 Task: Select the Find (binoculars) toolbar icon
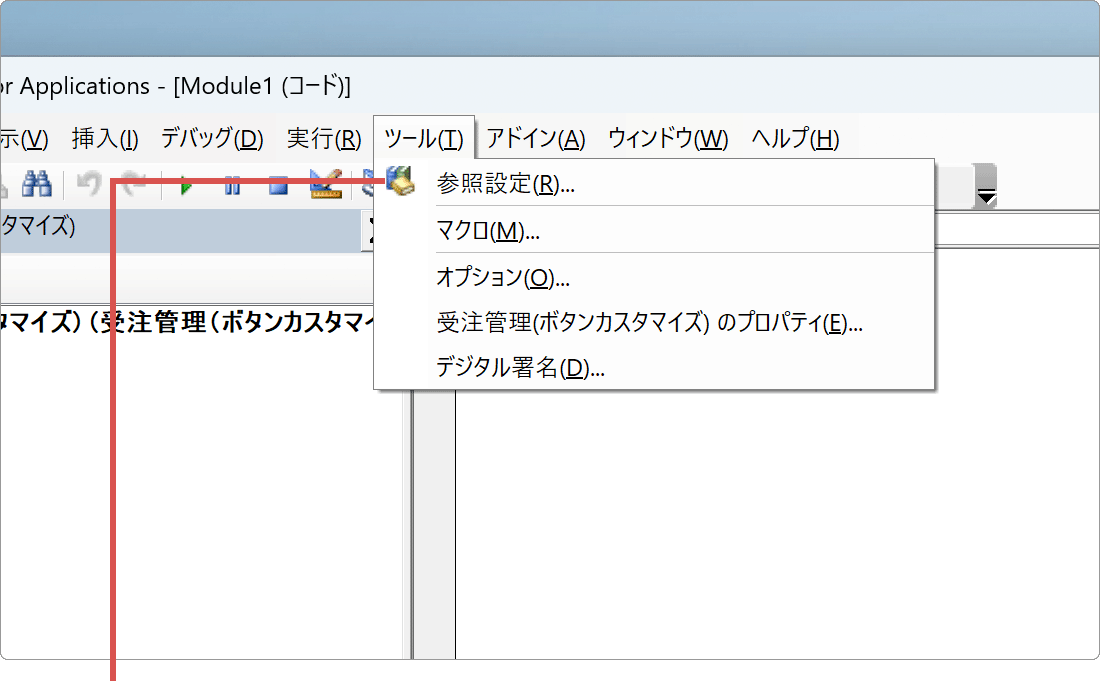point(38,185)
